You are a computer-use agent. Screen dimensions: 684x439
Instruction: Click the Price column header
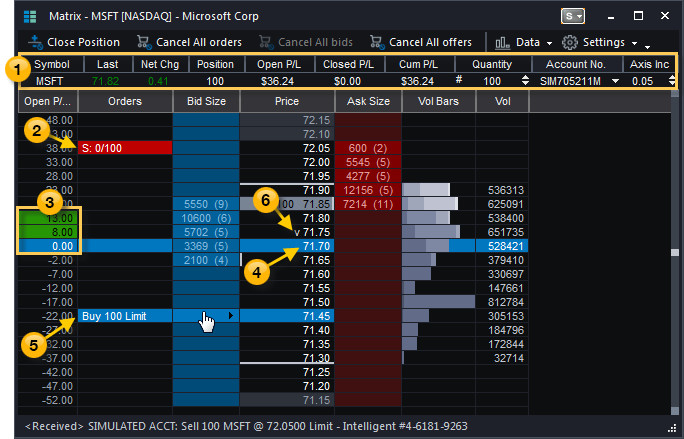[287, 101]
